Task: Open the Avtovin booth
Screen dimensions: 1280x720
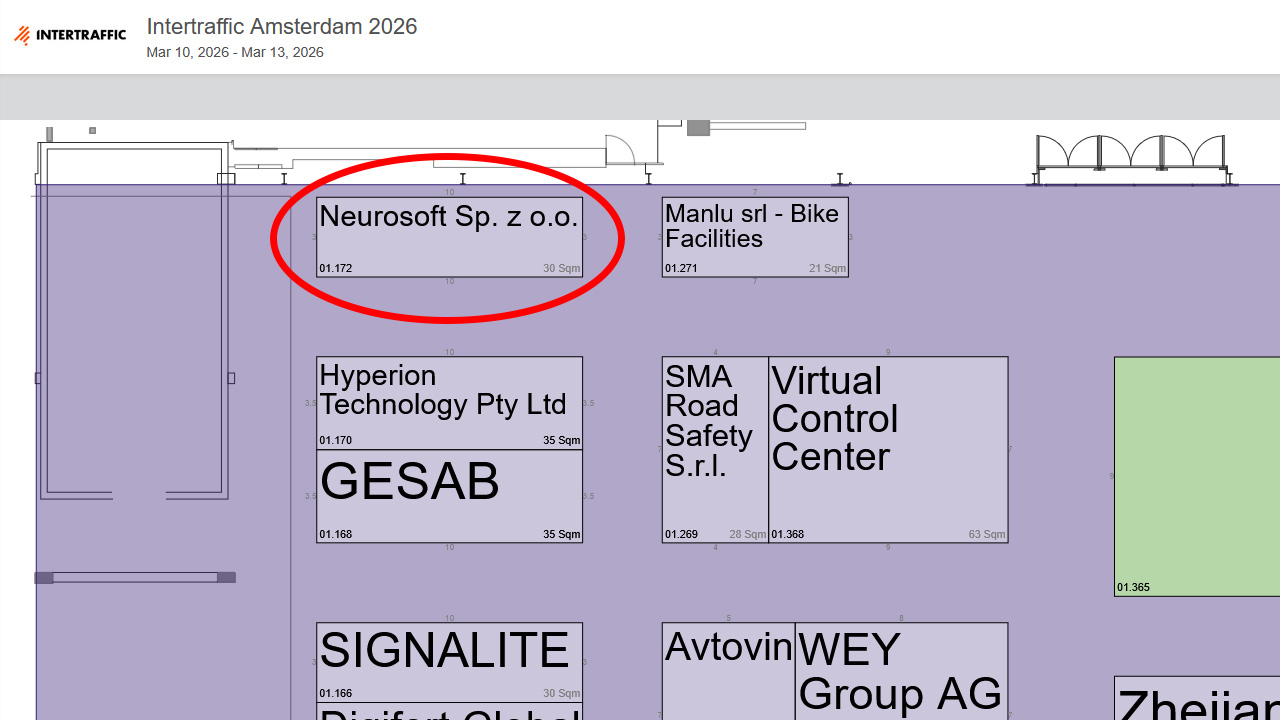Action: point(728,670)
